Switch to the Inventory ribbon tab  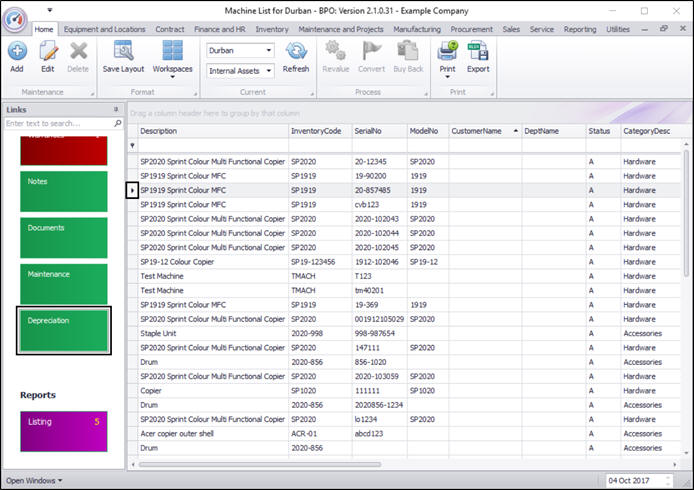[x=272, y=30]
